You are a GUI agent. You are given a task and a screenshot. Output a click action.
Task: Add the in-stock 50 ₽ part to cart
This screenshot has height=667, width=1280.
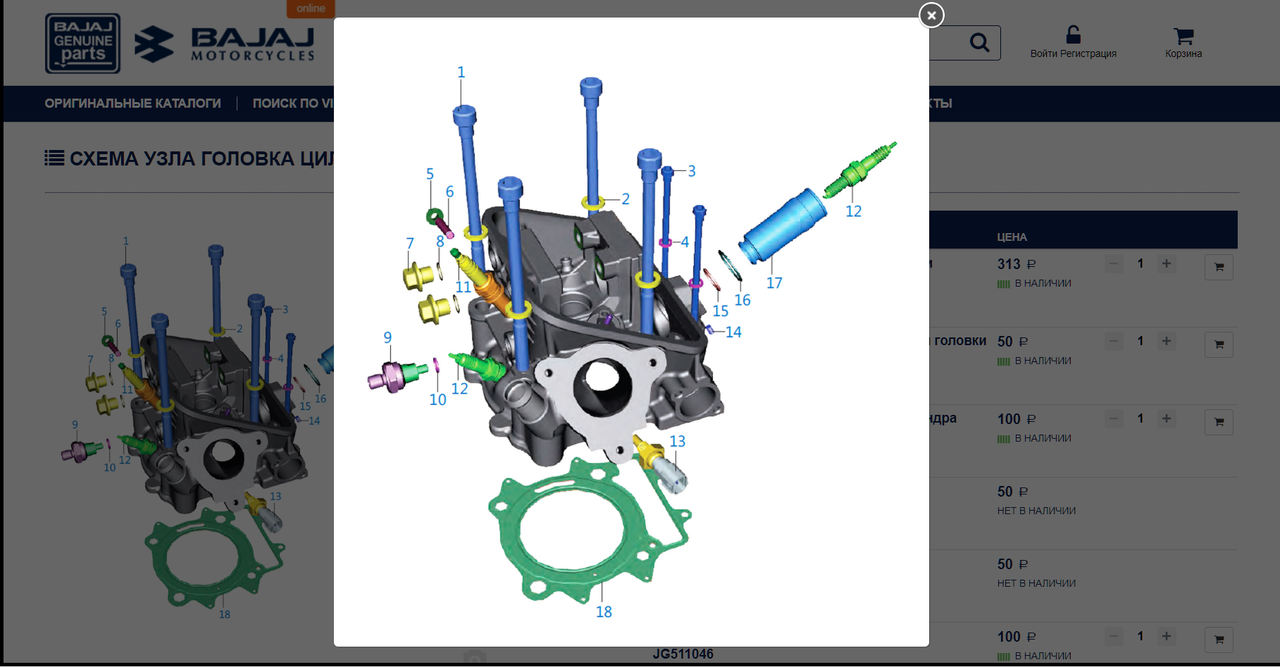[1218, 345]
